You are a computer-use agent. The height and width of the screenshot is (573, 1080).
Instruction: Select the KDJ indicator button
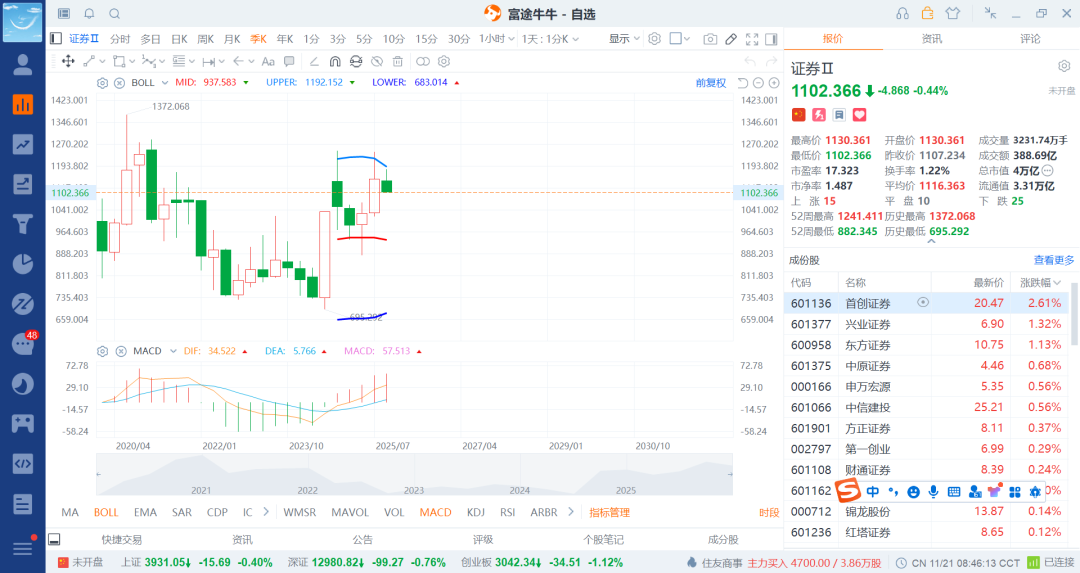pos(475,512)
